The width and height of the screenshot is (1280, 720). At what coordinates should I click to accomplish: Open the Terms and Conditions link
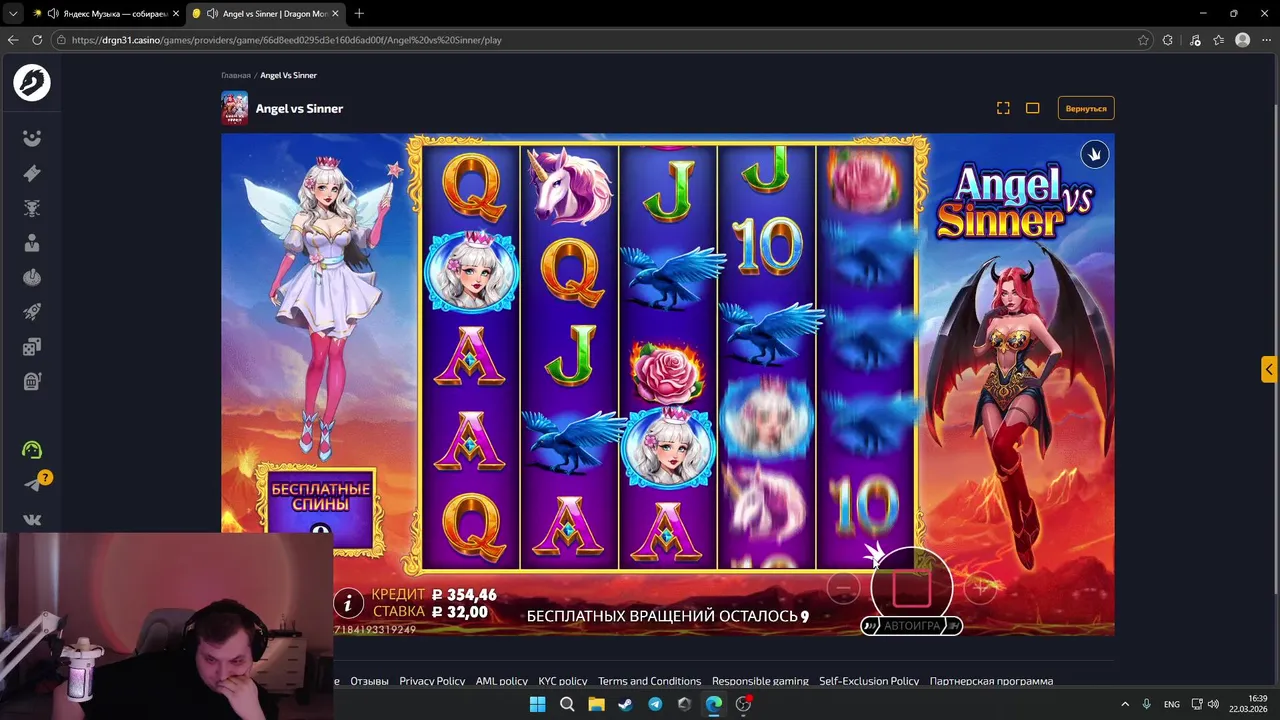tap(650, 681)
